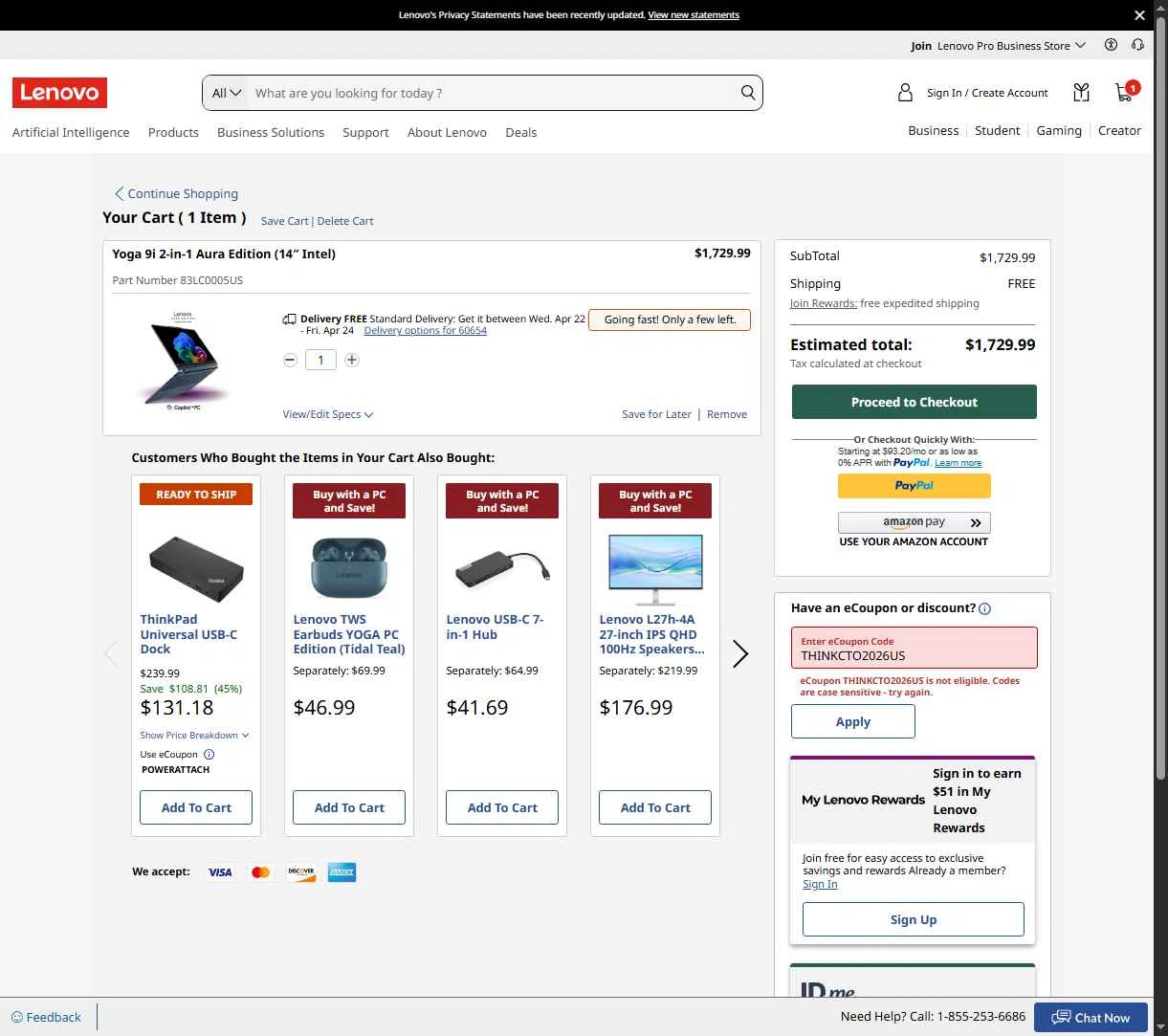The width and height of the screenshot is (1168, 1036).
Task: Apply the eCoupon code
Action: 852,721
